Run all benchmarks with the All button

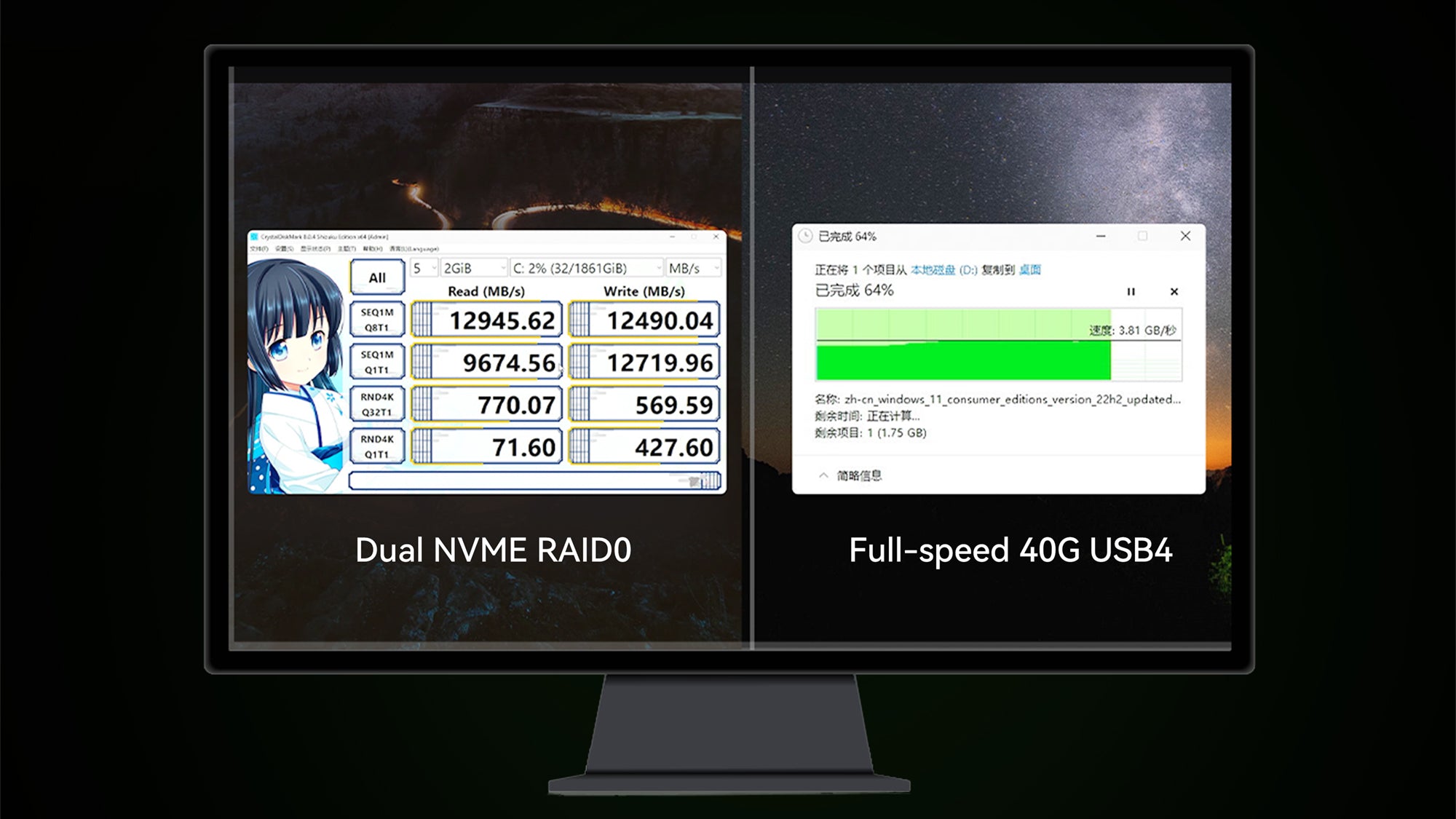[377, 277]
